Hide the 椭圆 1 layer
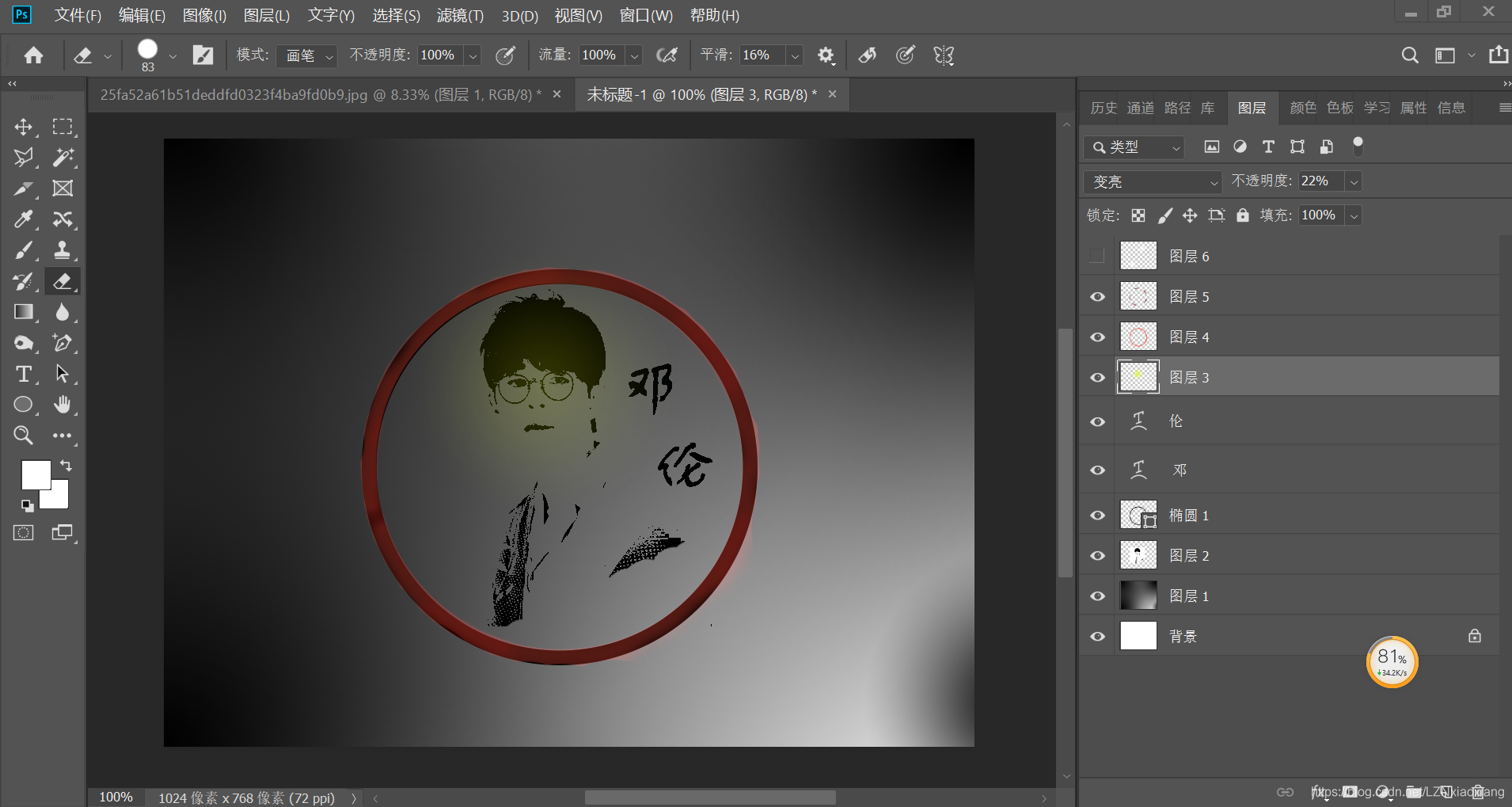Image resolution: width=1512 pixels, height=807 pixels. tap(1097, 515)
